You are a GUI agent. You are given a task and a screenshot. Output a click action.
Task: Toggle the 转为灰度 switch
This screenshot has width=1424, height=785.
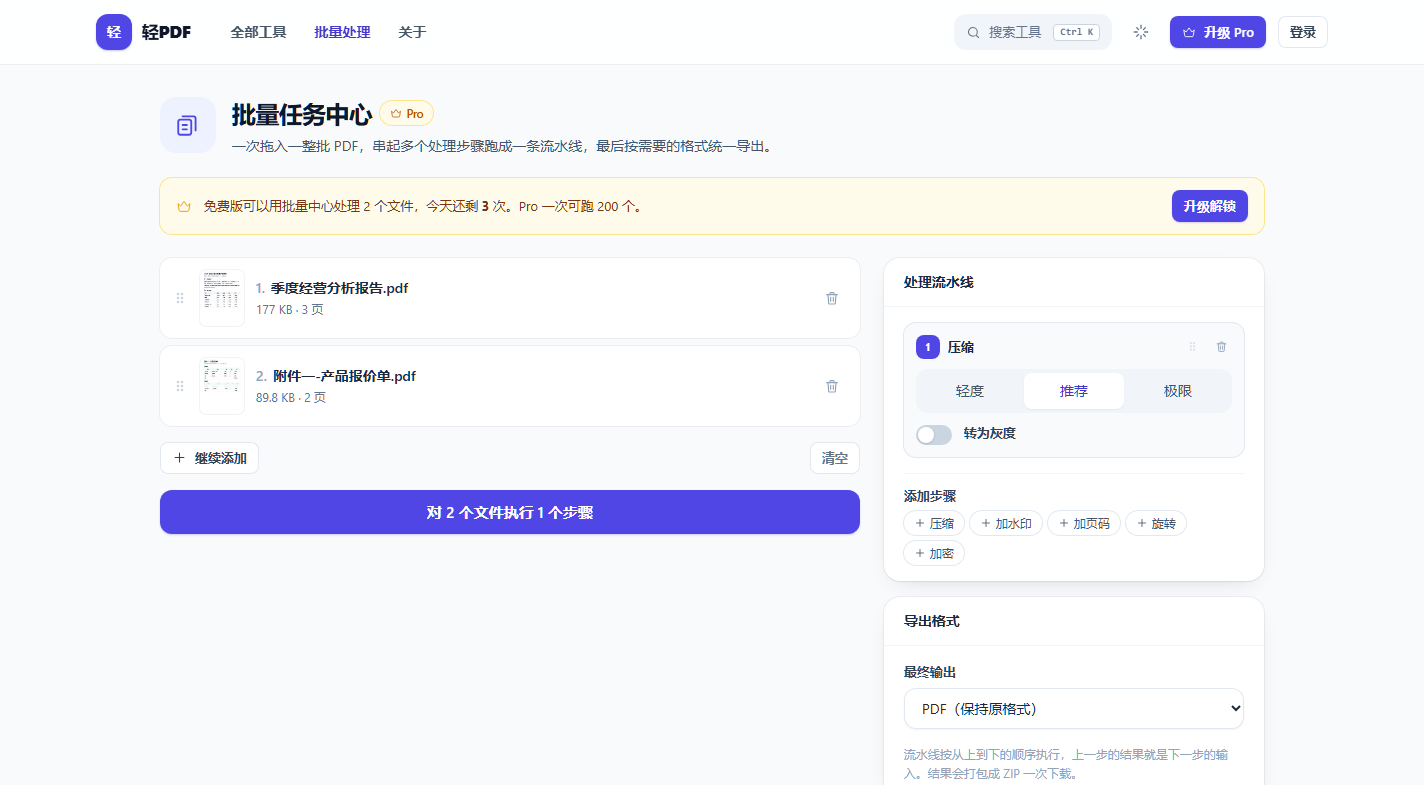[x=934, y=434]
